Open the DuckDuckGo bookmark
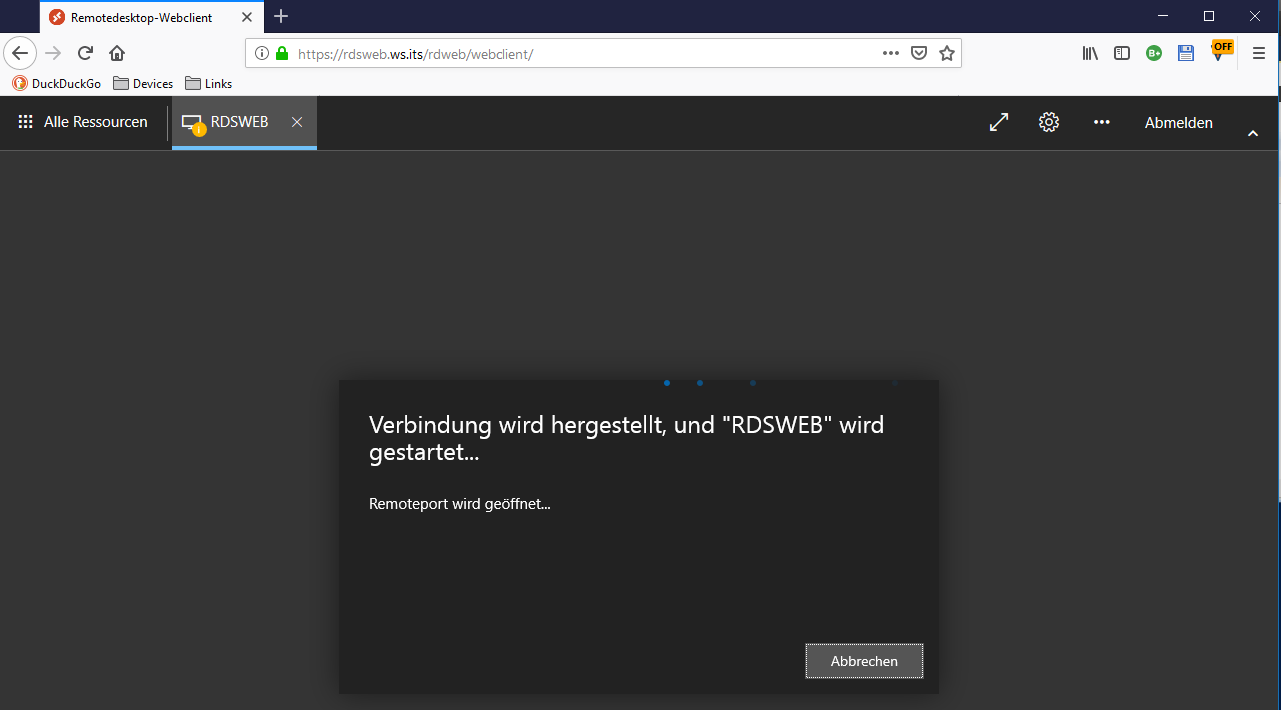This screenshot has height=710, width=1281. click(57, 84)
